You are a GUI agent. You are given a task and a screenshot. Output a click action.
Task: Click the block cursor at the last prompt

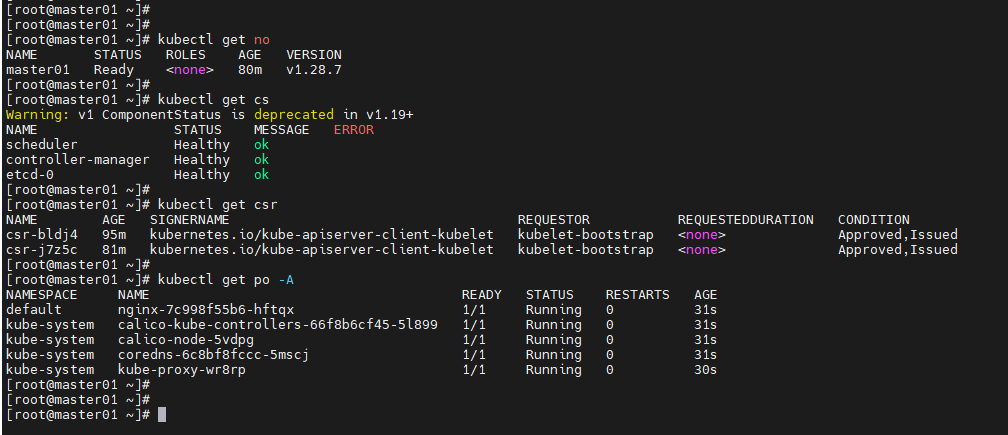click(x=162, y=414)
